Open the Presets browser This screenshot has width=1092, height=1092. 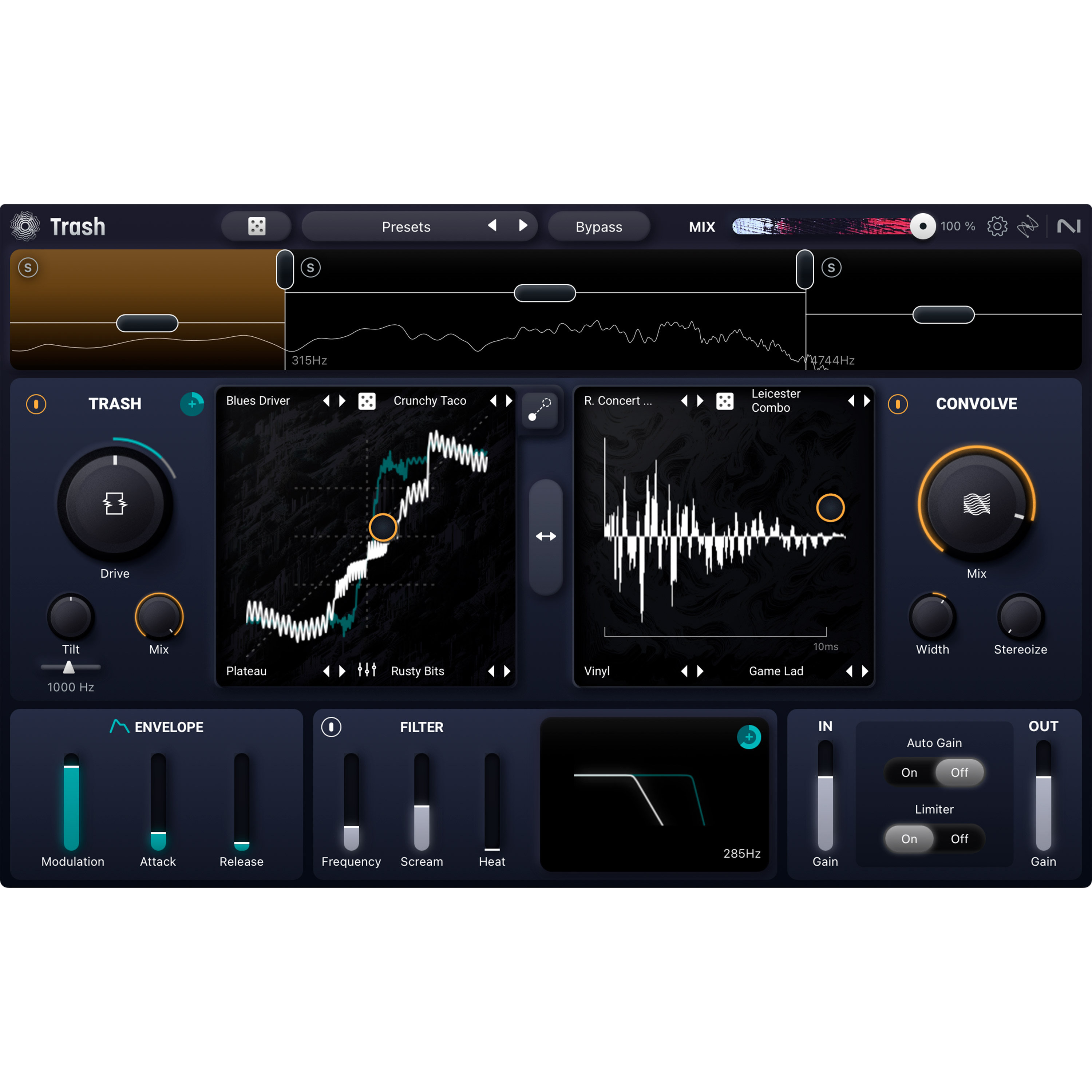[x=406, y=226]
